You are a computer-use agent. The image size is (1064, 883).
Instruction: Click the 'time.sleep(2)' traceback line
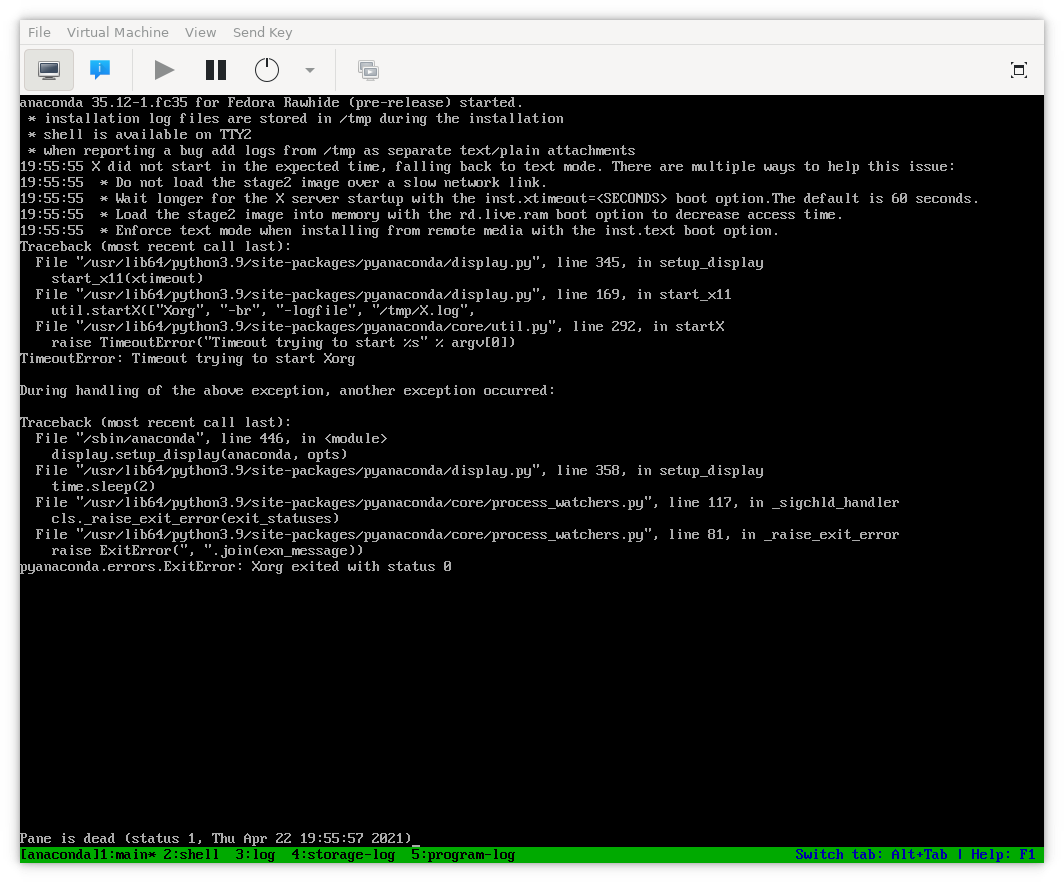pyautogui.click(x=103, y=486)
